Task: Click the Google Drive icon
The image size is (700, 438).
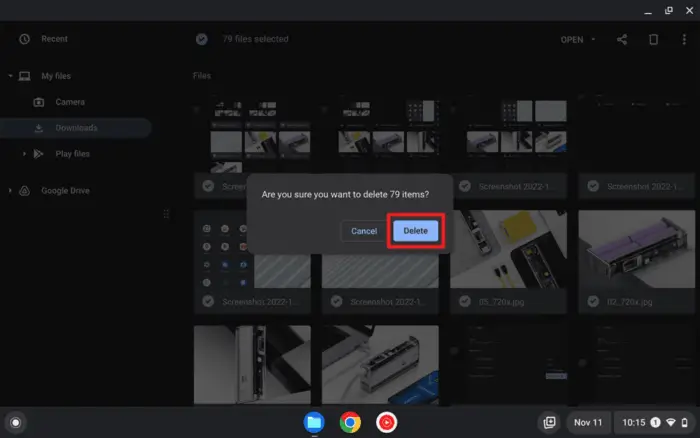Action: point(25,191)
